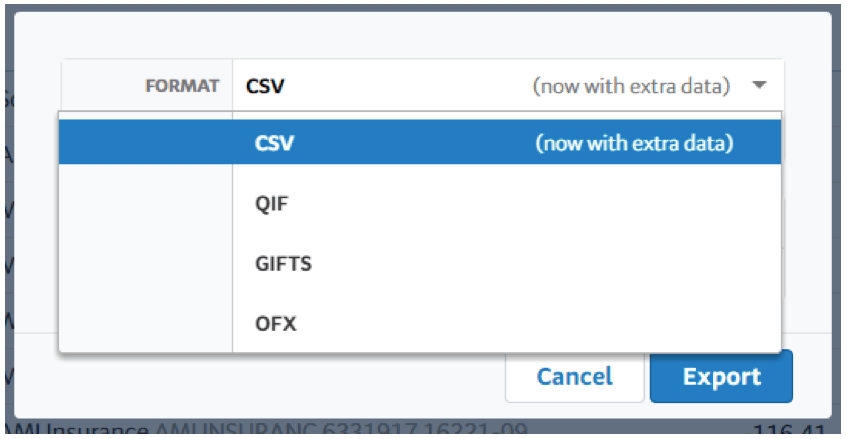Click the blank left column beside the OFX option

click(146, 323)
